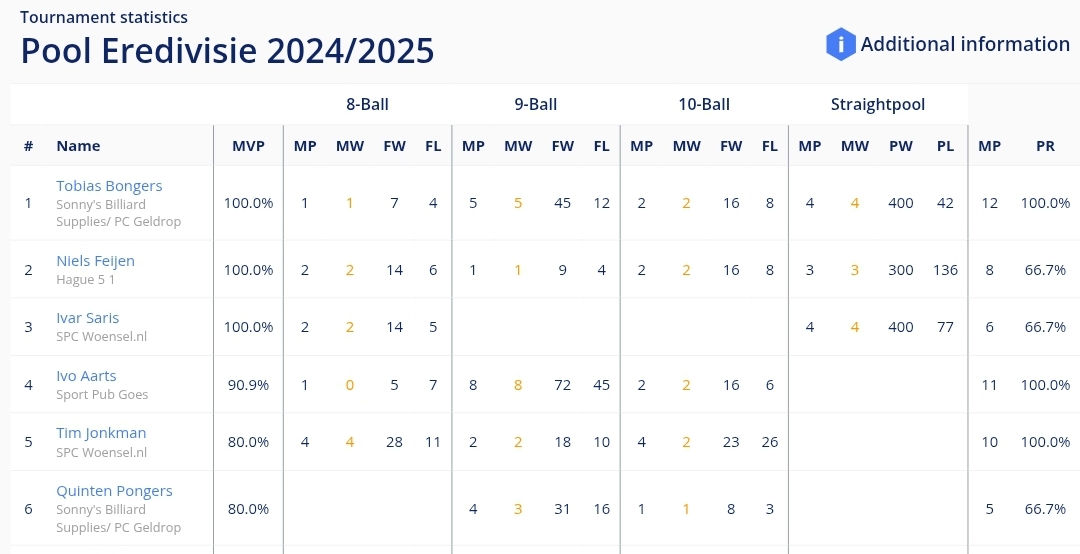Viewport: 1080px width, 554px height.
Task: Open Tim Jonkman player profile
Action: tap(101, 433)
